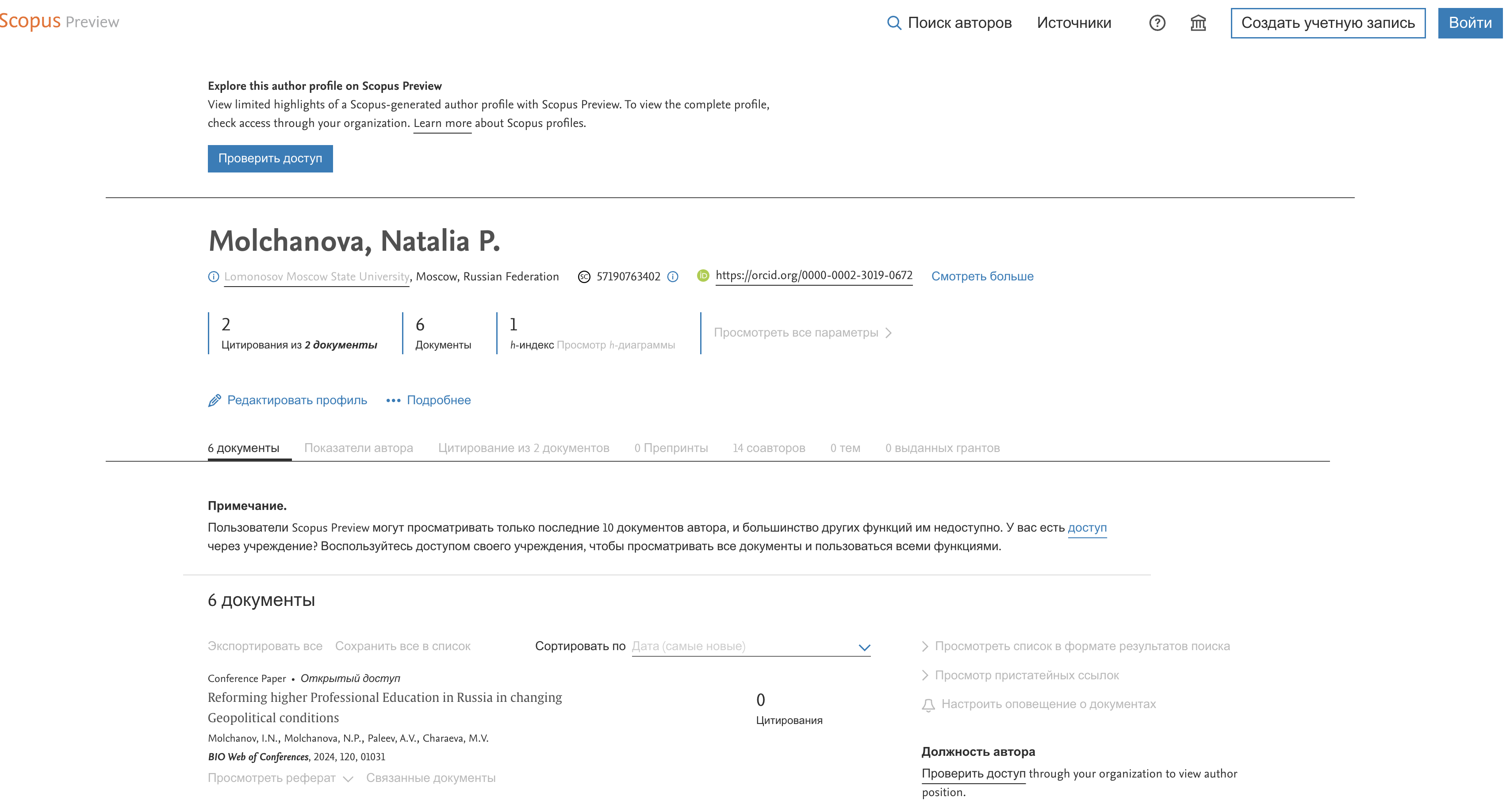
Task: Open the 0 выданных грантов tab
Action: pyautogui.click(x=943, y=448)
